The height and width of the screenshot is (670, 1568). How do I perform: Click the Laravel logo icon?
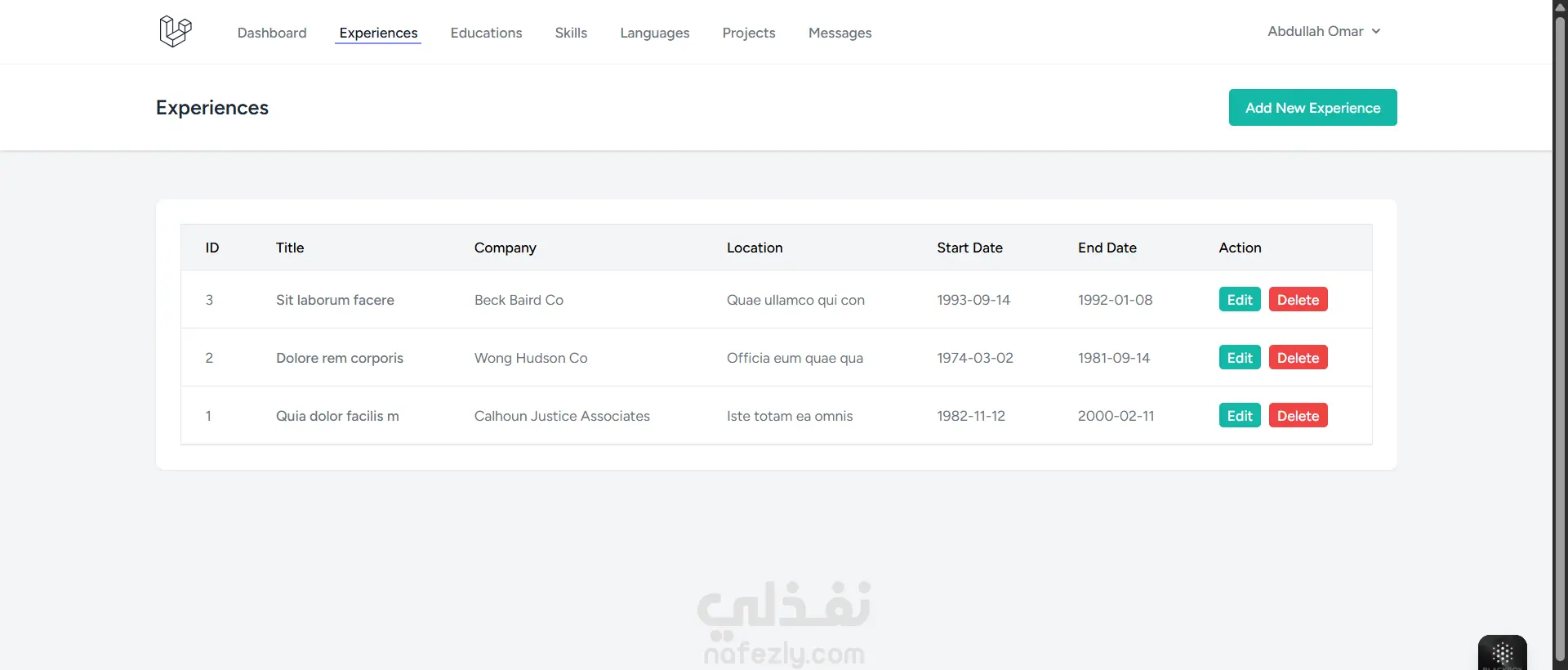pyautogui.click(x=175, y=32)
